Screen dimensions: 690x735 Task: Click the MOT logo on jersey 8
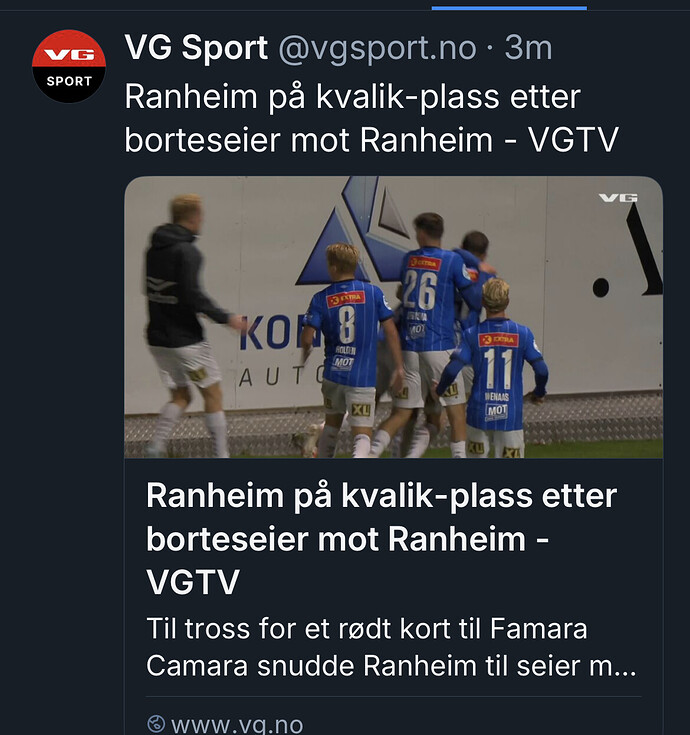point(342,362)
